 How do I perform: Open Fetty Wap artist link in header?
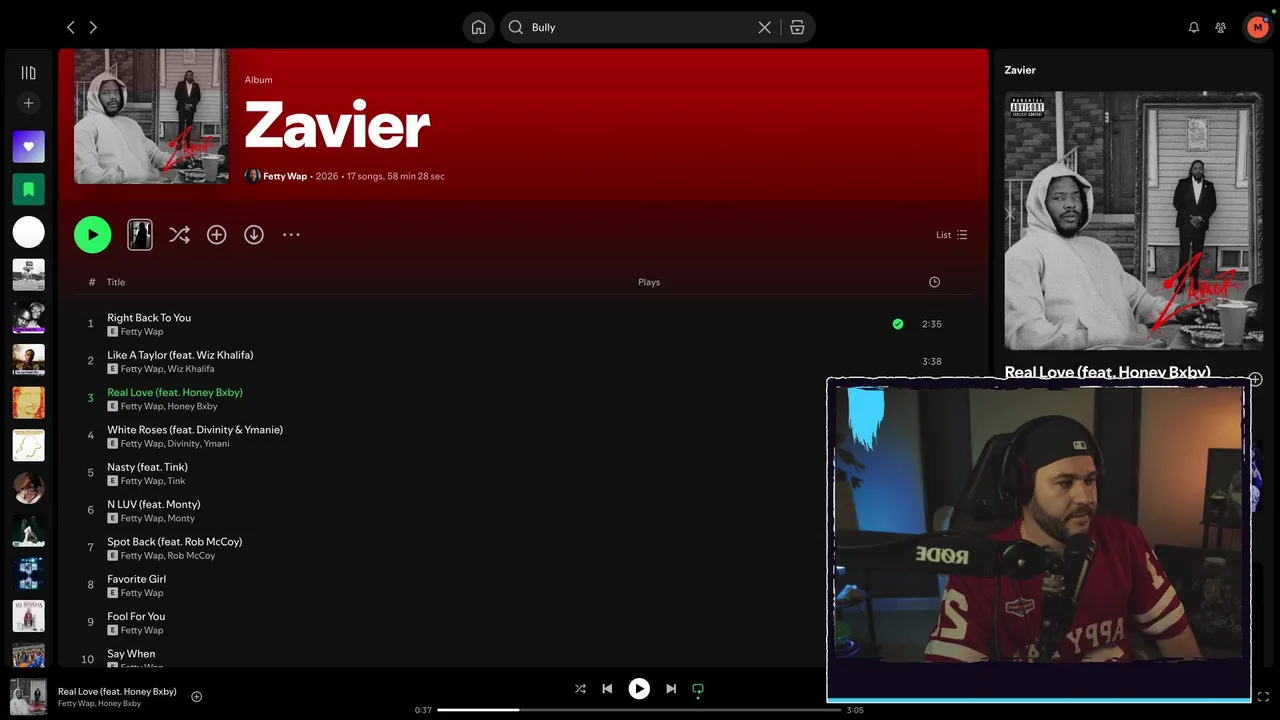(285, 176)
